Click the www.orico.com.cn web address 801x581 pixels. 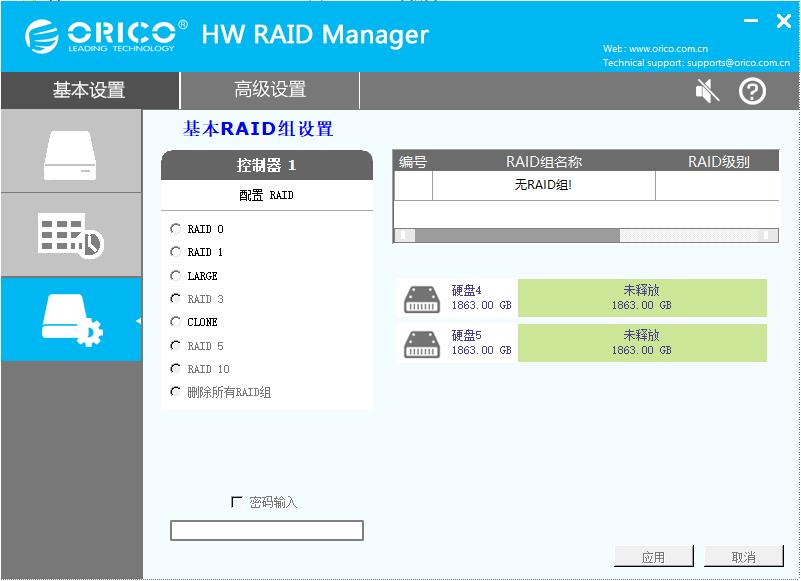(668, 49)
